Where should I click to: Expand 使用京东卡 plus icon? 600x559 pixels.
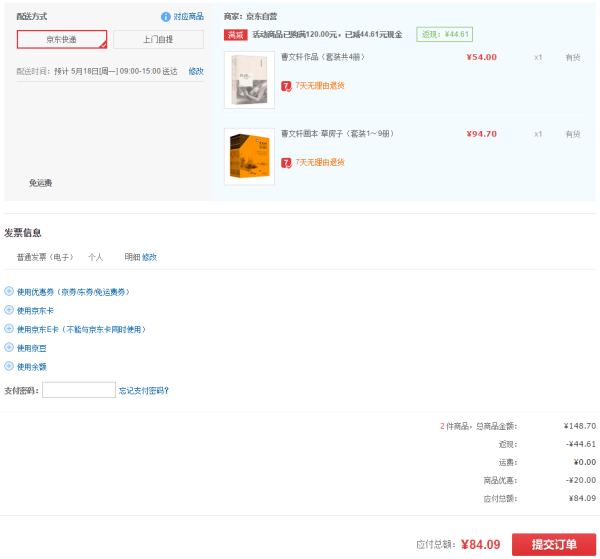9,310
